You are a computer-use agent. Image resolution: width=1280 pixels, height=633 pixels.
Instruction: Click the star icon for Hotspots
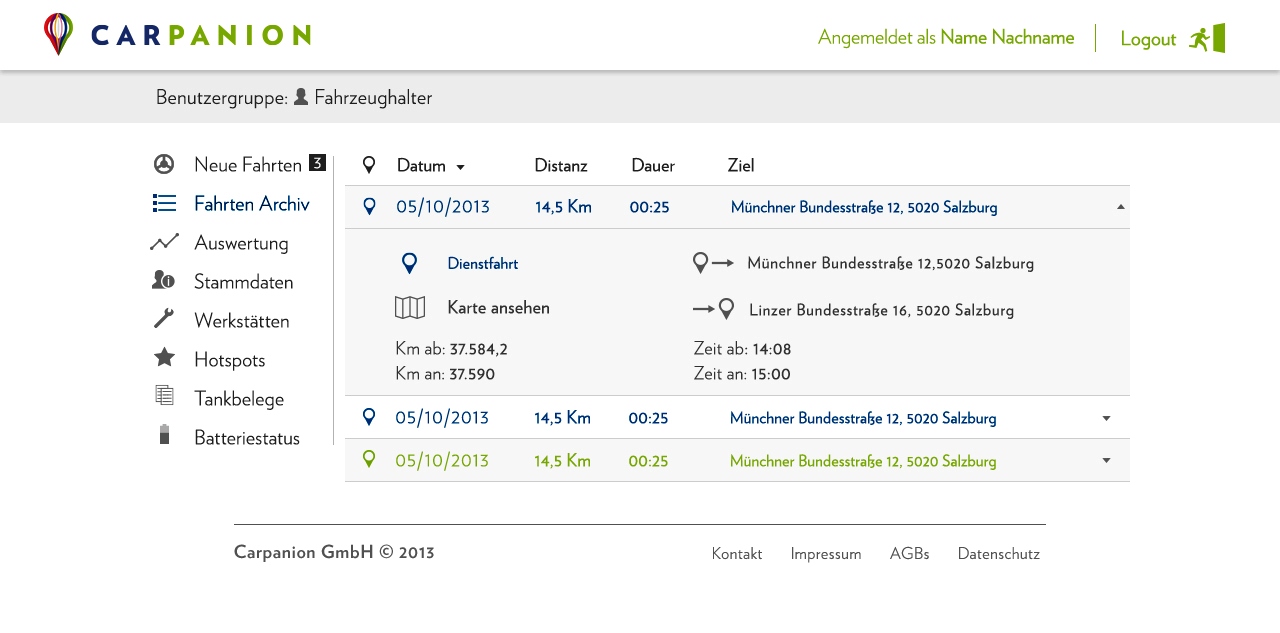click(x=164, y=358)
